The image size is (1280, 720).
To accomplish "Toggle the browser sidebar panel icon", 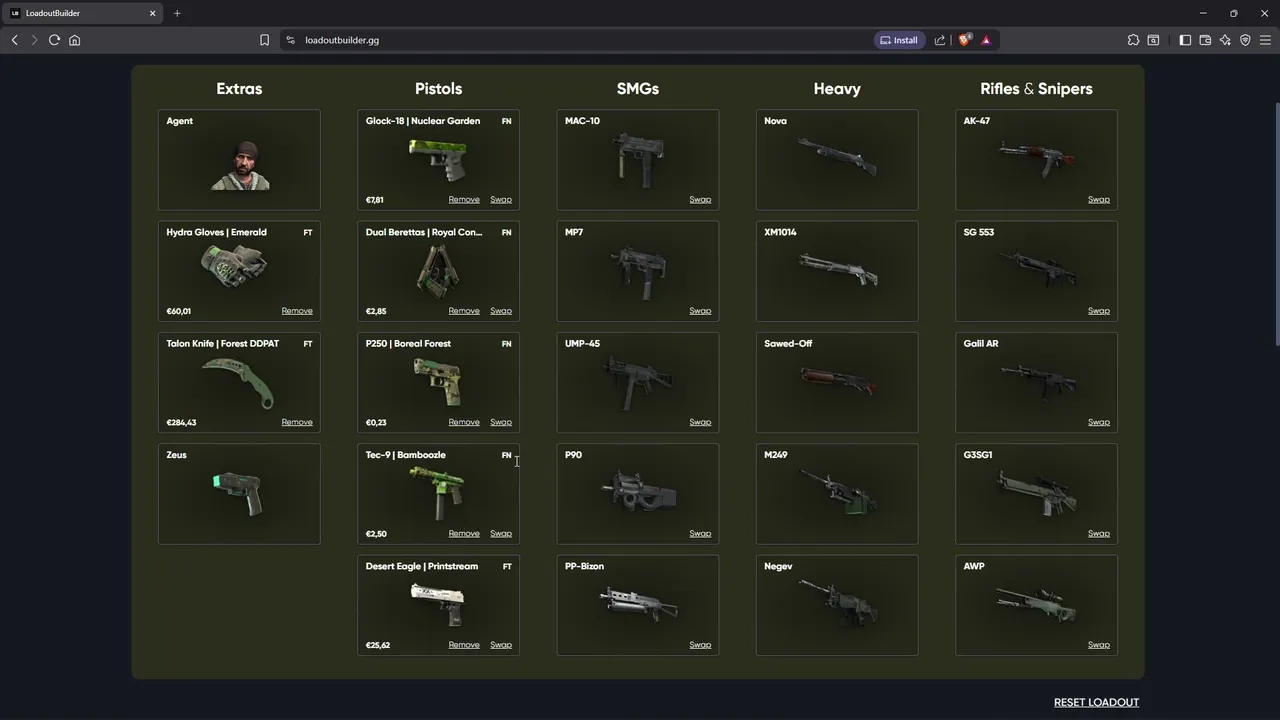I will tap(1185, 40).
